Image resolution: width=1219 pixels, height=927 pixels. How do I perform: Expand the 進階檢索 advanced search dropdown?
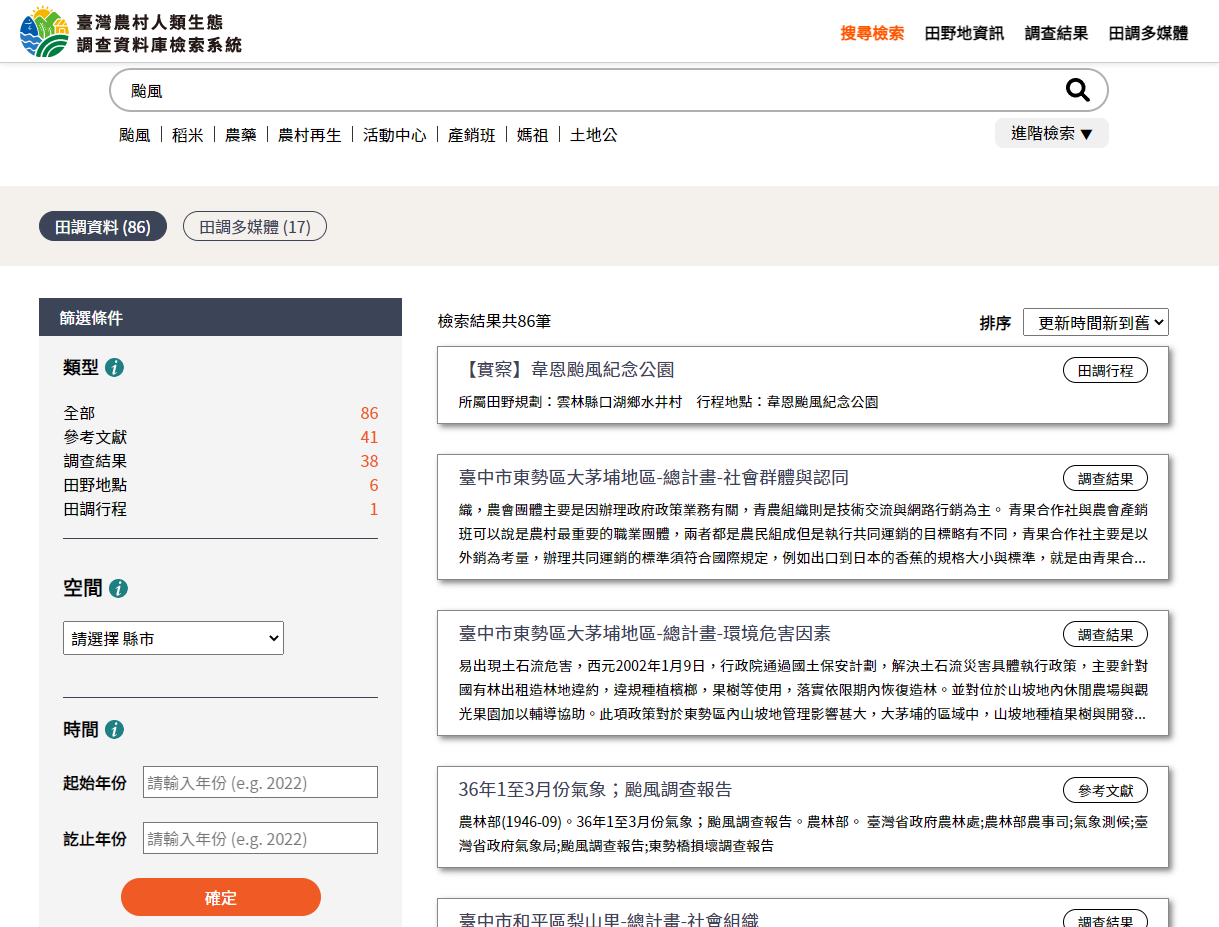click(1051, 132)
